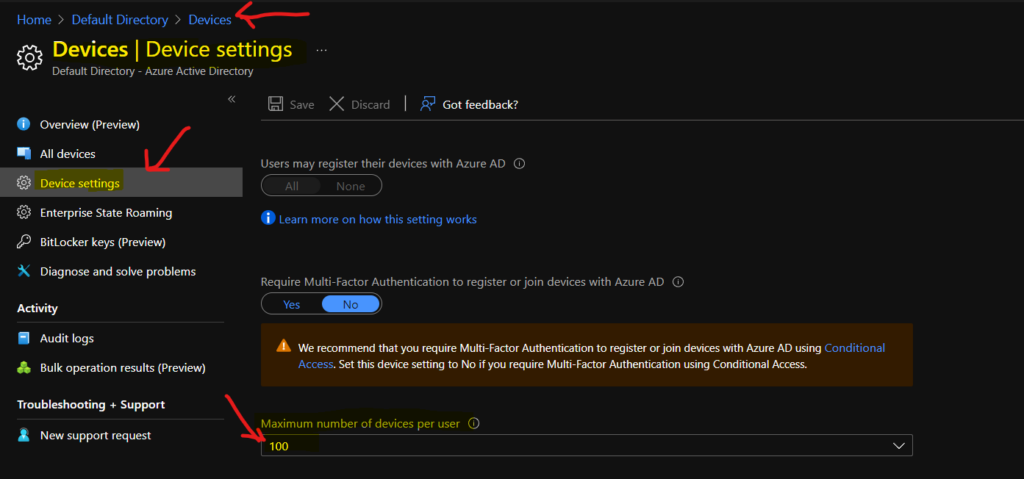Viewport: 1024px width, 479px height.
Task: Go to Home breadcrumb
Action: pyautogui.click(x=34, y=20)
